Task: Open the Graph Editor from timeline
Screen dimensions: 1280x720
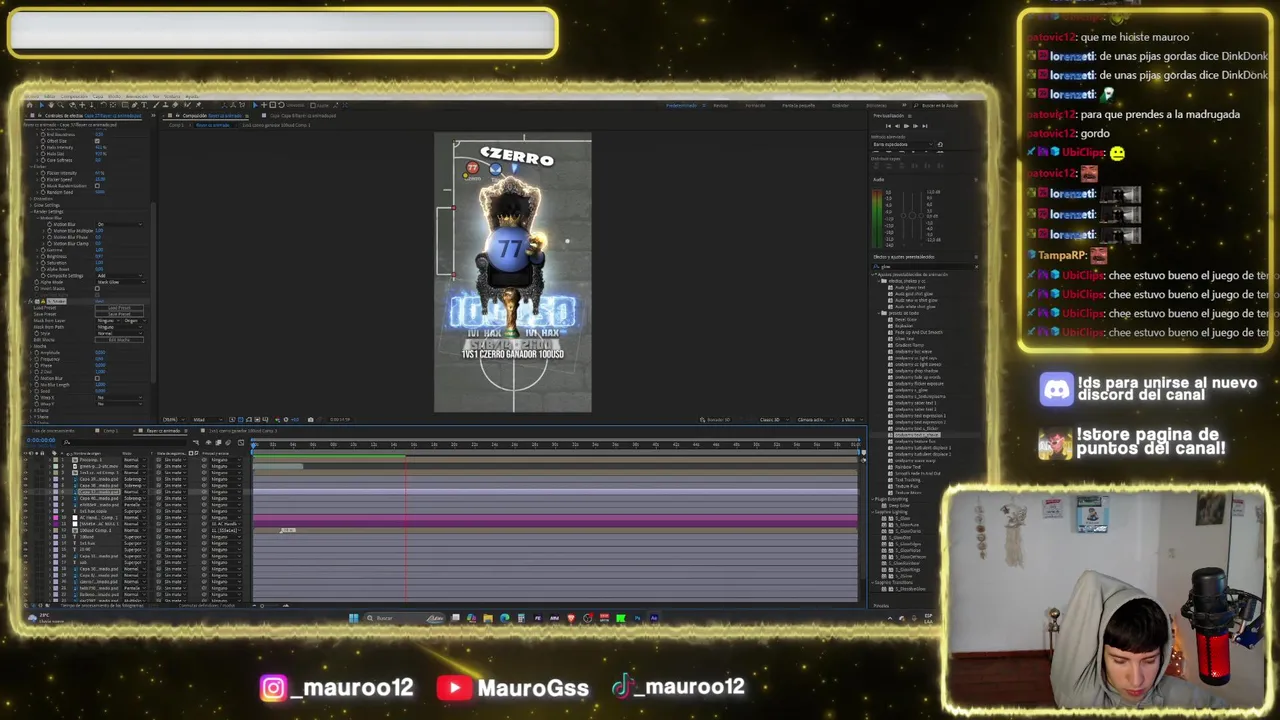Action: (241, 443)
